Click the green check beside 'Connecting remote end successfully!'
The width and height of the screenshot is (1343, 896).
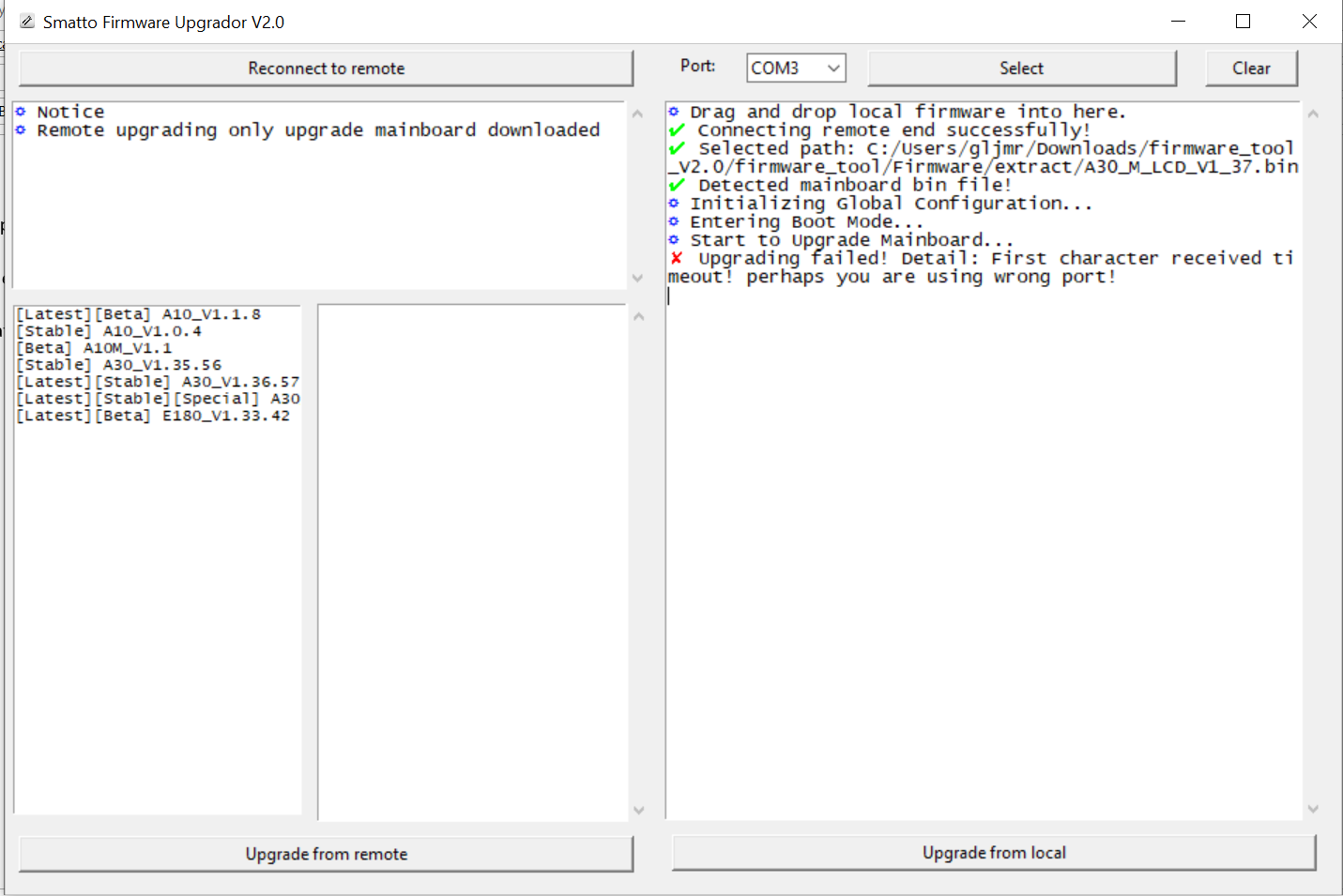pos(677,129)
